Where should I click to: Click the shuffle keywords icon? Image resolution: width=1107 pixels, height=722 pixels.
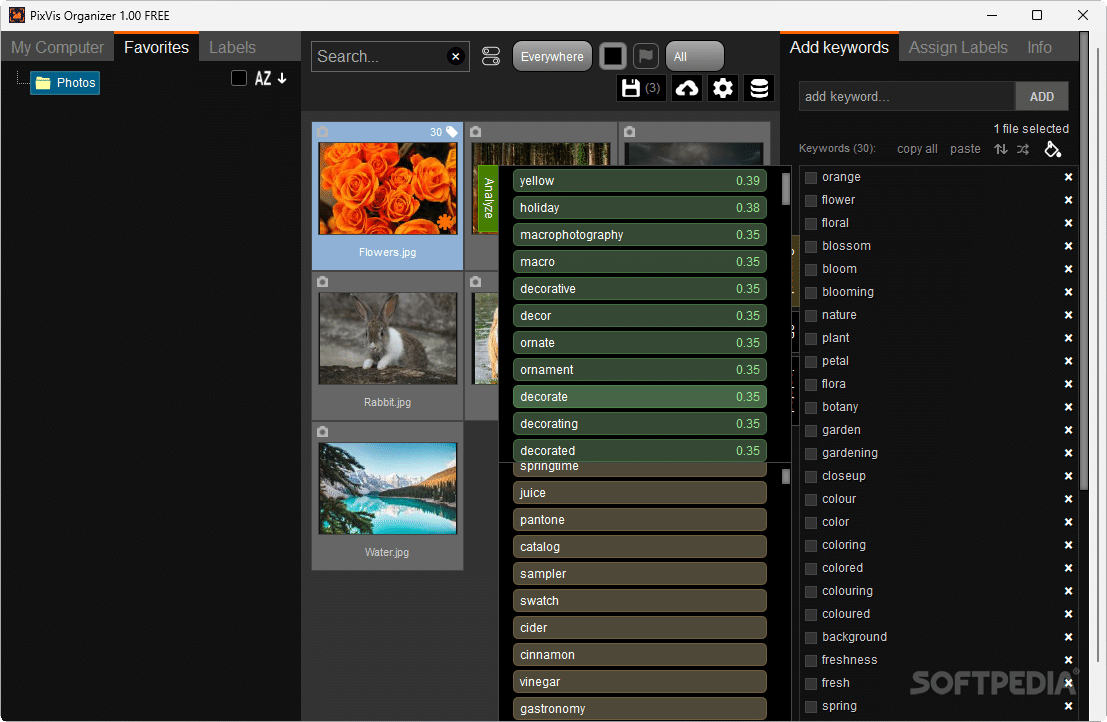[1021, 149]
